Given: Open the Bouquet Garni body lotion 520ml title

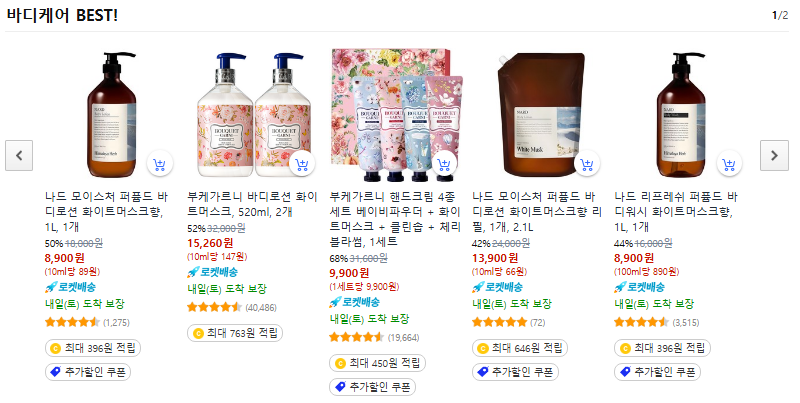Looking at the screenshot, I should click(252, 204).
